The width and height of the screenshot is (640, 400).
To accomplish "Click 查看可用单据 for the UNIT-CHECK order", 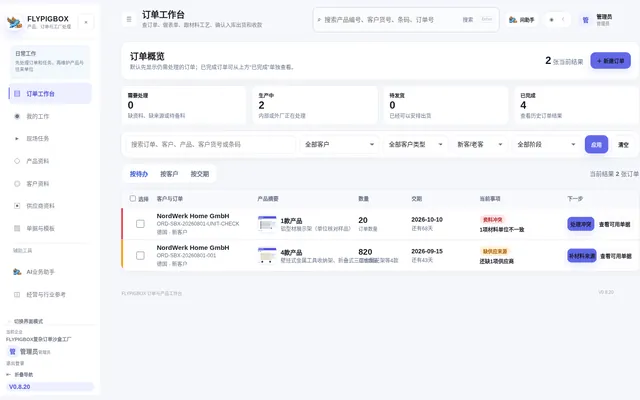I will [x=615, y=224].
